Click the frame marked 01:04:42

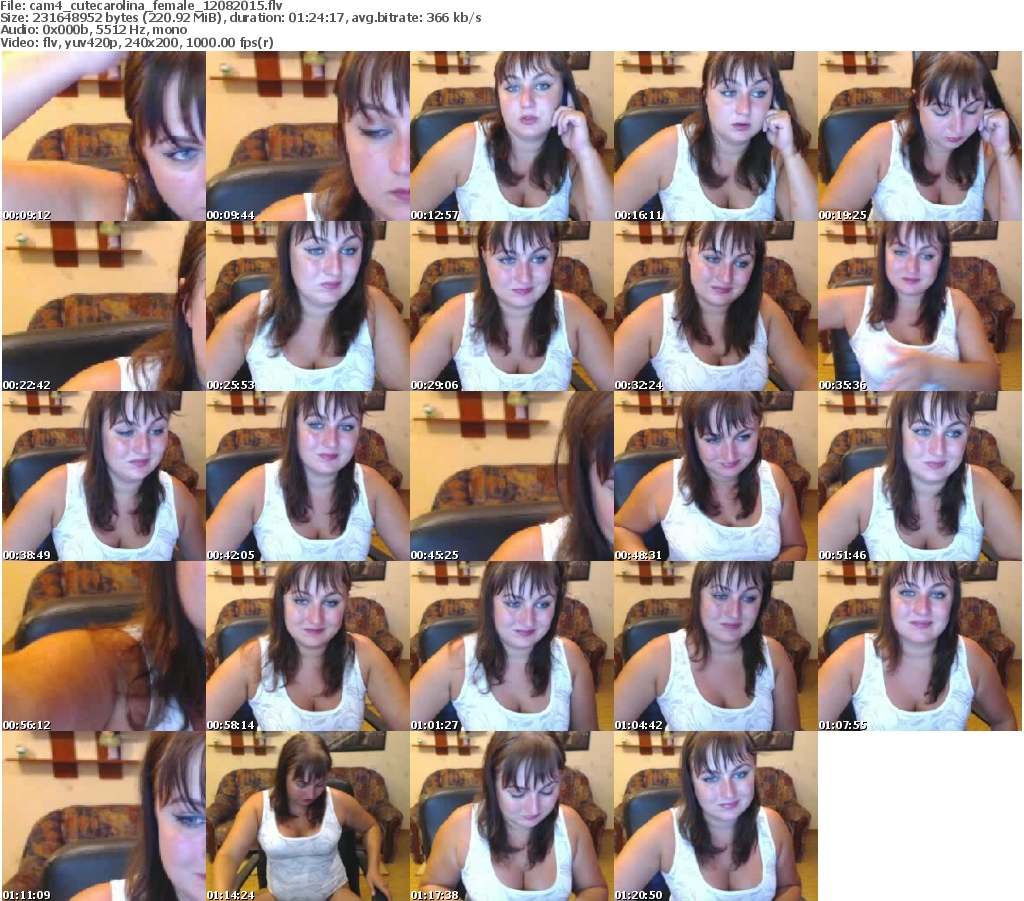click(716, 646)
